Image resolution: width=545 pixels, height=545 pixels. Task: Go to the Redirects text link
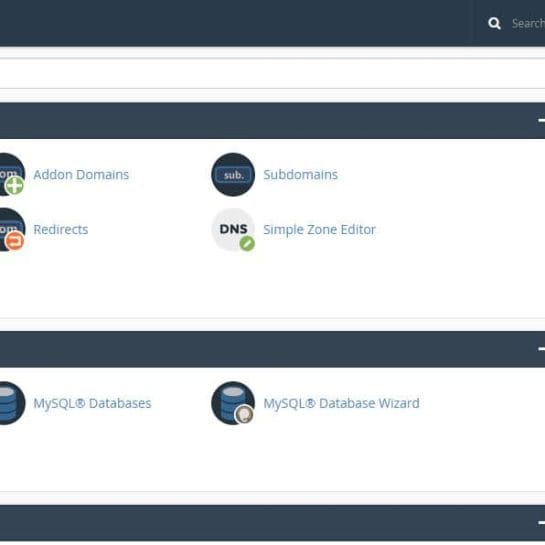click(x=60, y=229)
